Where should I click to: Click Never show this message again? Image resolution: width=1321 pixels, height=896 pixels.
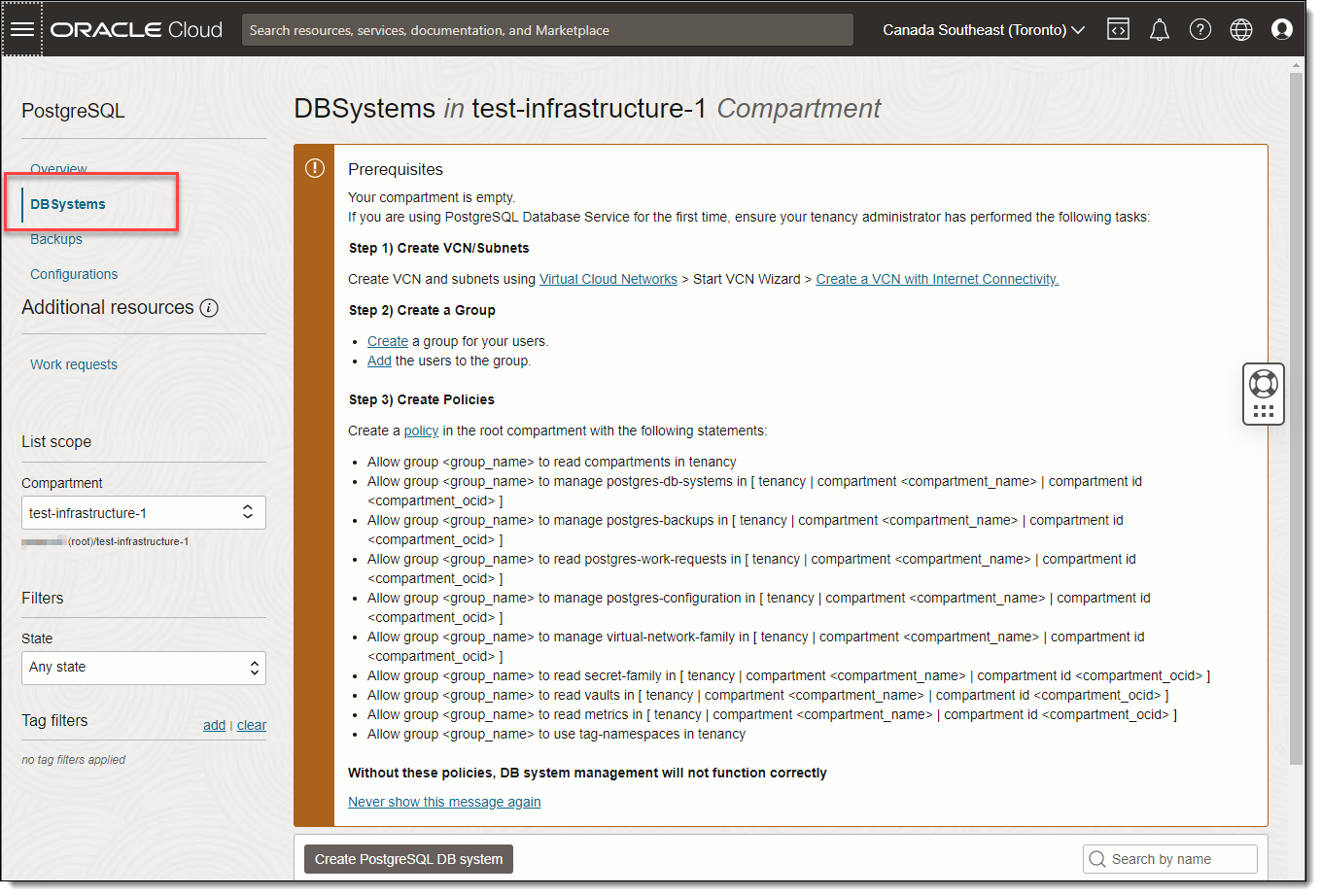click(x=444, y=802)
